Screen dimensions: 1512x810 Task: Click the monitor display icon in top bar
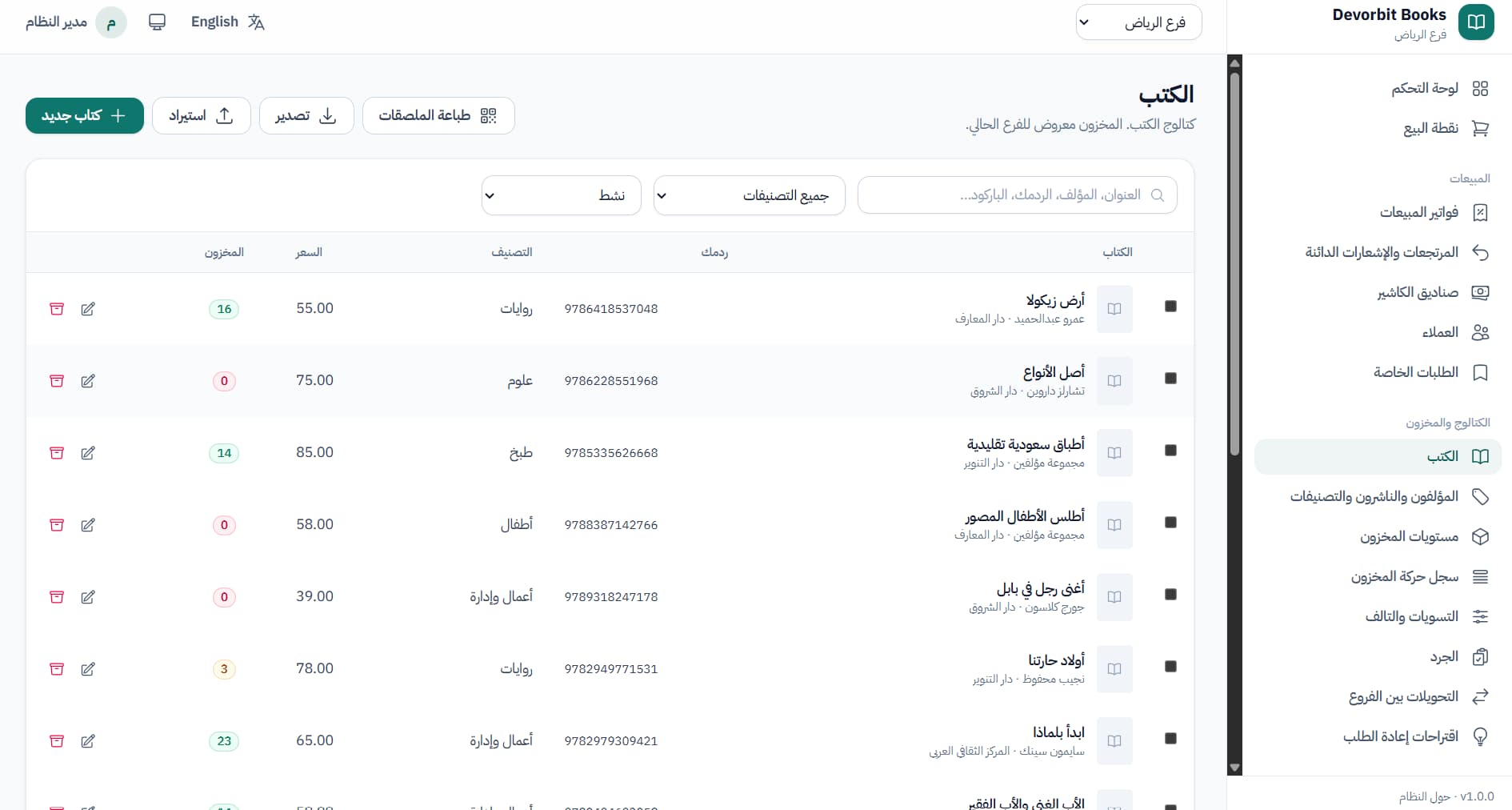[158, 22]
